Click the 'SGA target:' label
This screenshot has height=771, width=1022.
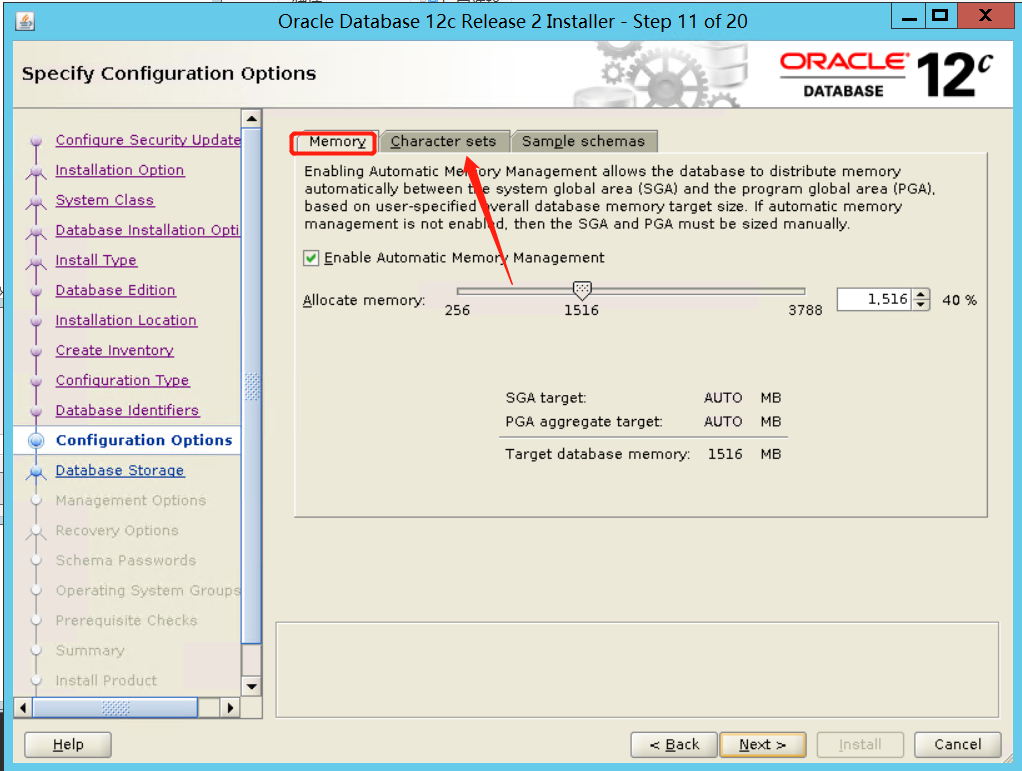click(546, 398)
